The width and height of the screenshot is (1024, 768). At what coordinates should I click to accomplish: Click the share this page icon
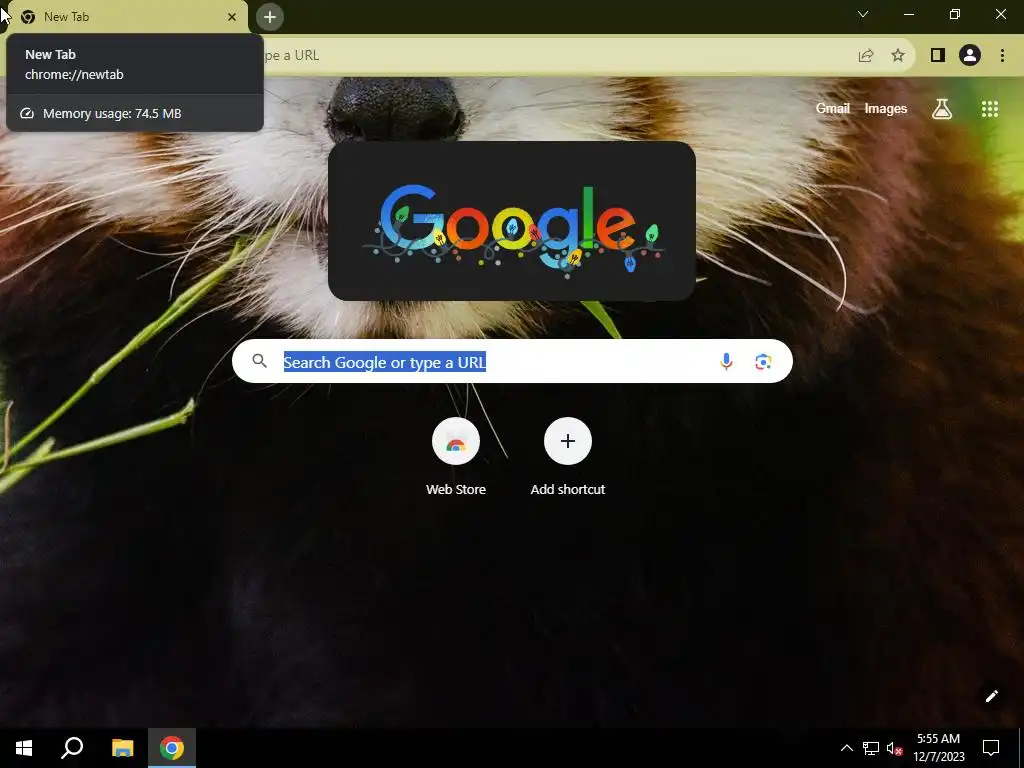[866, 56]
